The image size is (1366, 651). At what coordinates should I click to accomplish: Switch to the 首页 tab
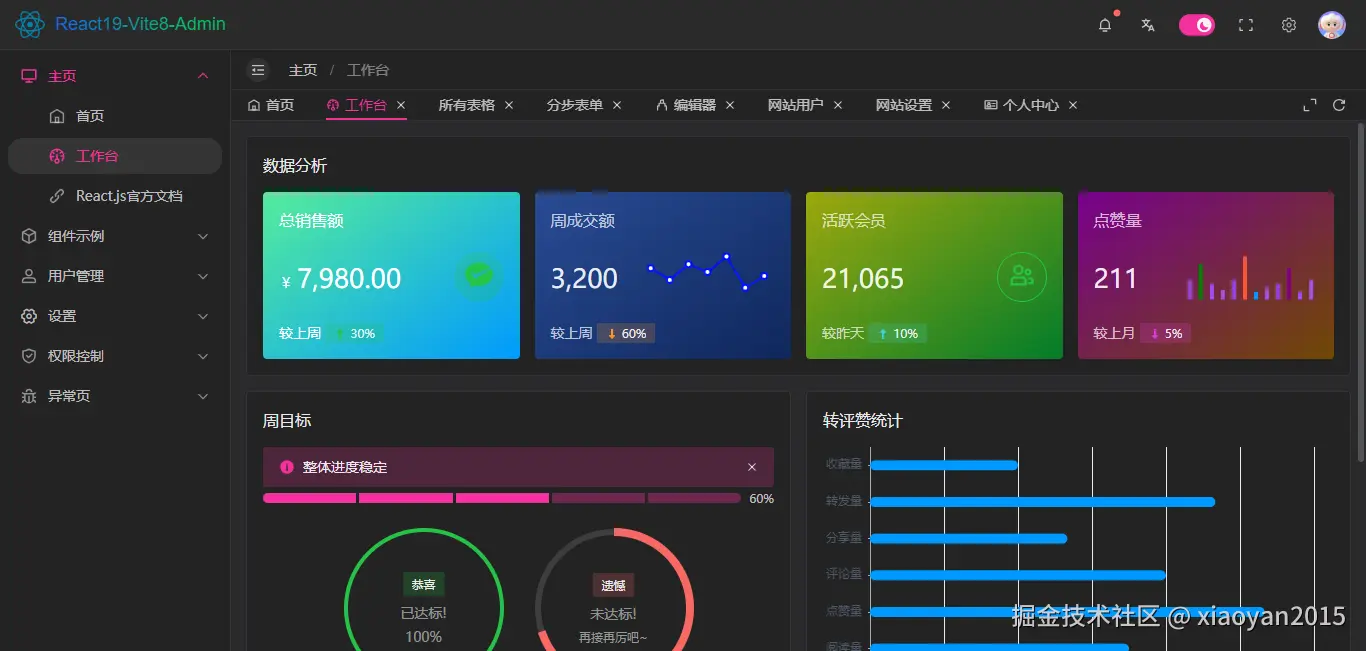click(x=270, y=105)
